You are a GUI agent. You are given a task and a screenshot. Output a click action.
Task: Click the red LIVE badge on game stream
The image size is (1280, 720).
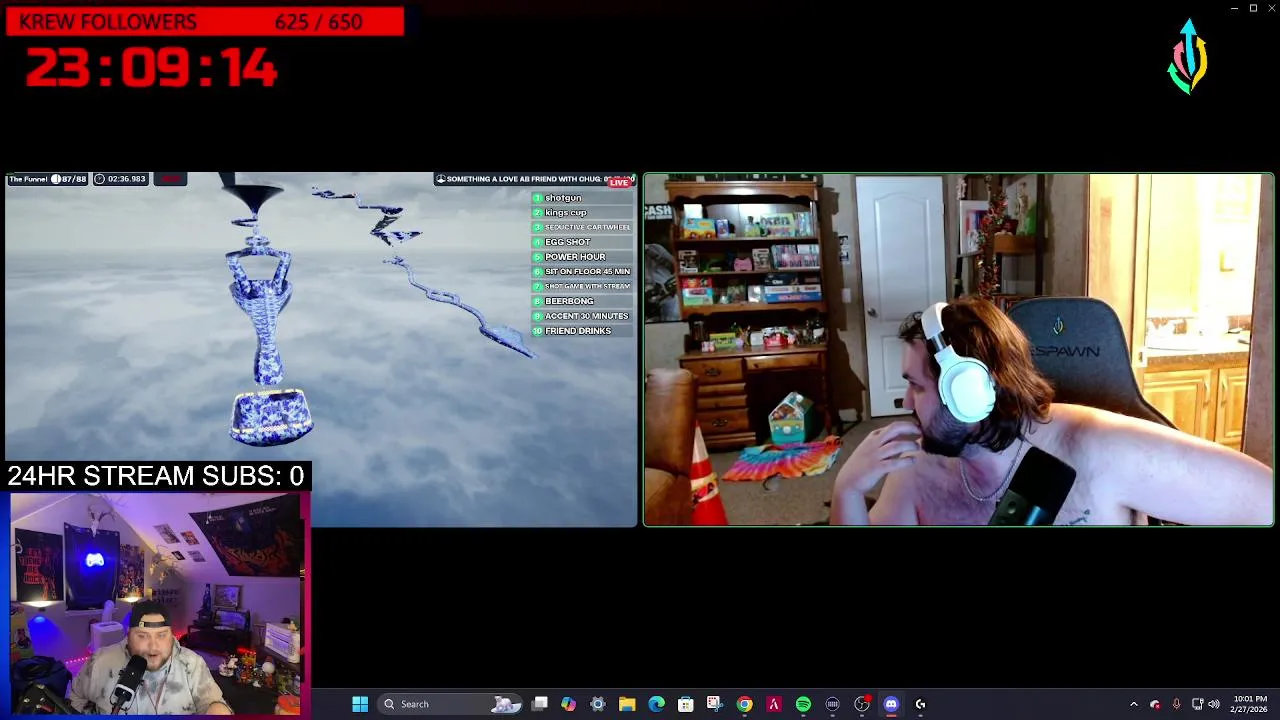point(619,182)
